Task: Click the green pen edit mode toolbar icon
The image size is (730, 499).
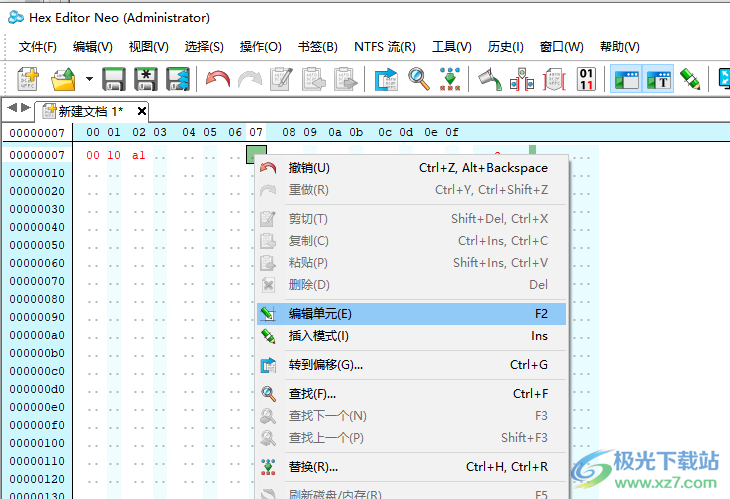Action: pyautogui.click(x=690, y=79)
